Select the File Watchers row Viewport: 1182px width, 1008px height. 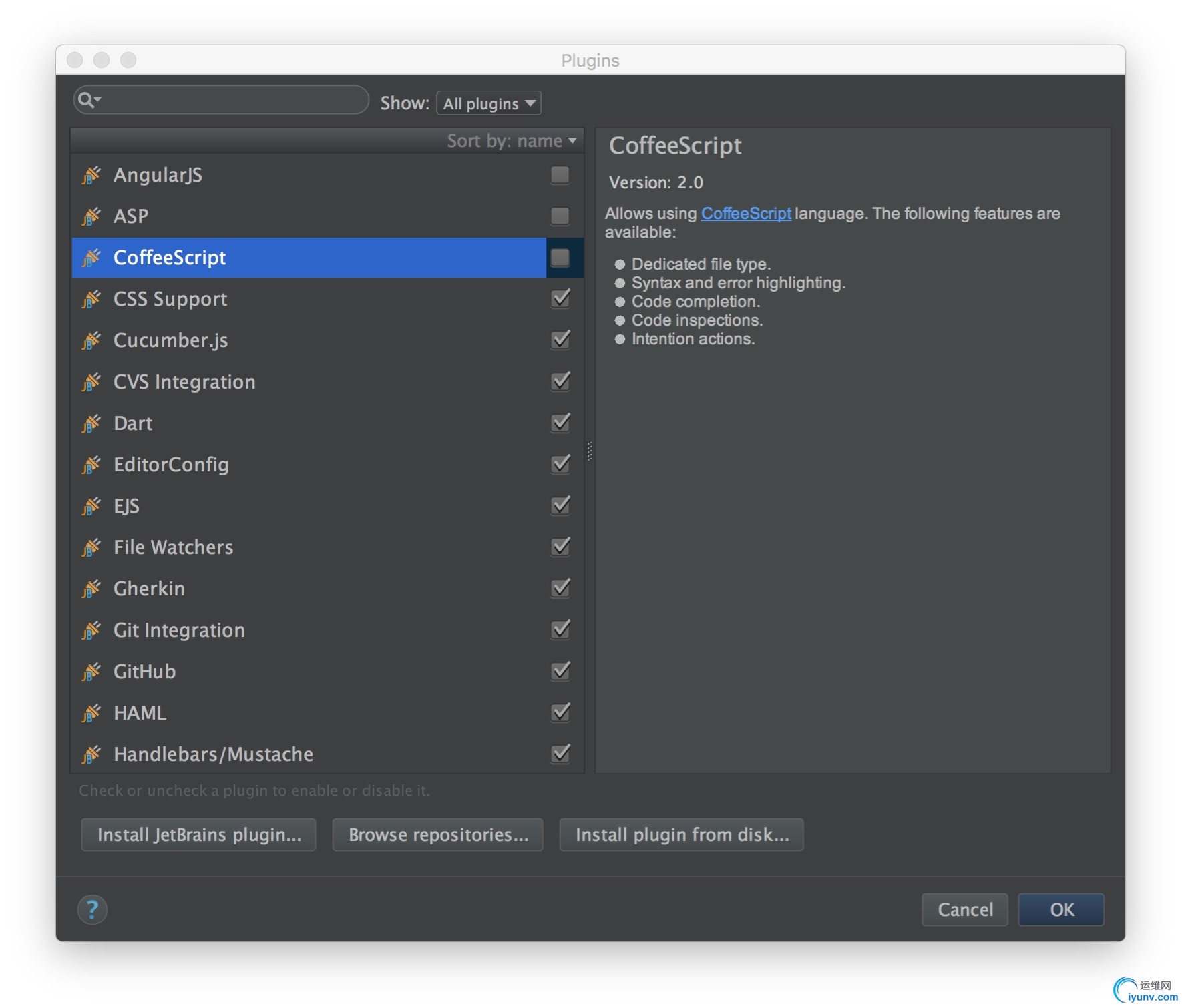(x=327, y=547)
